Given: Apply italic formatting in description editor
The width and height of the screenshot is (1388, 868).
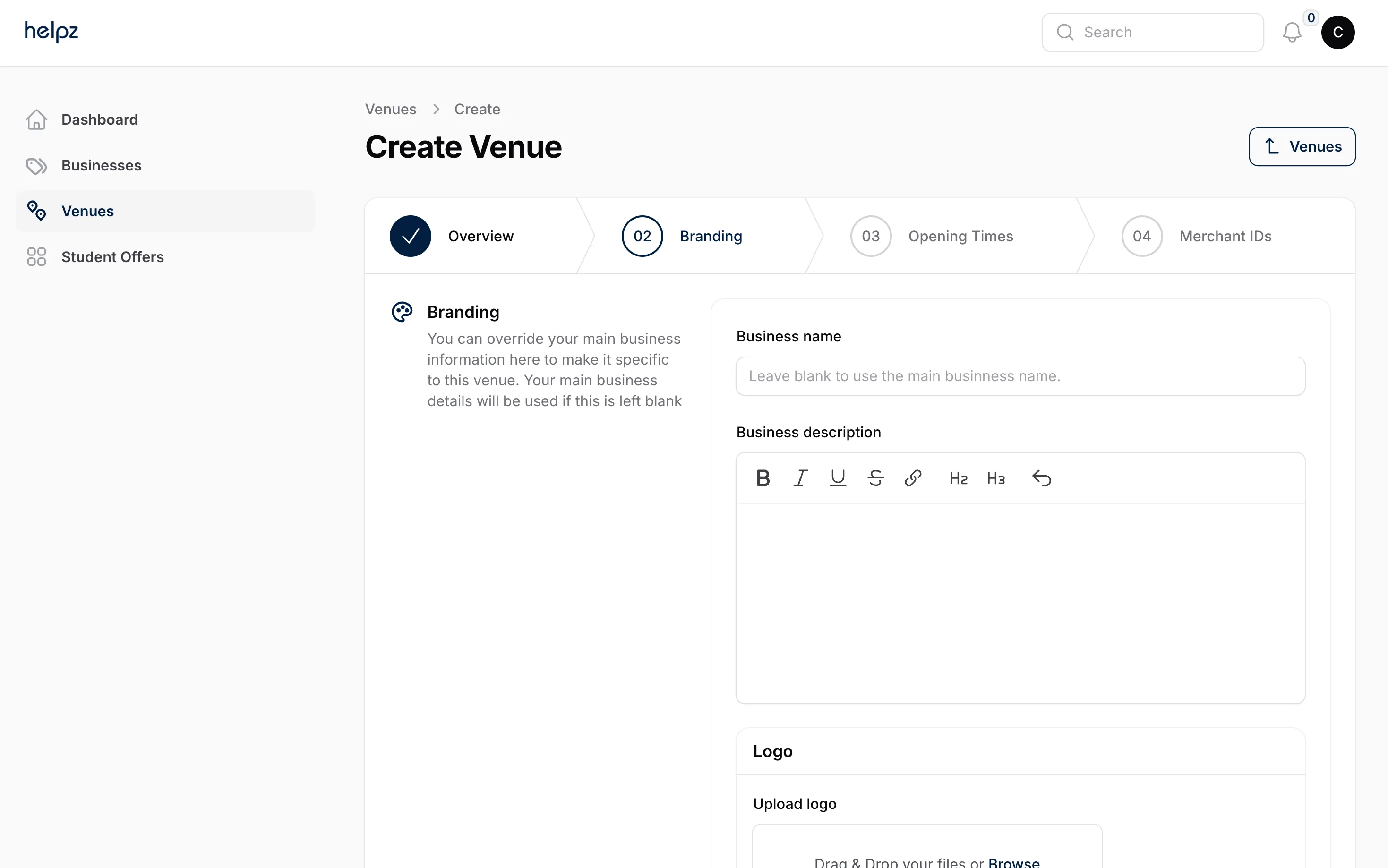Looking at the screenshot, I should click(800, 478).
